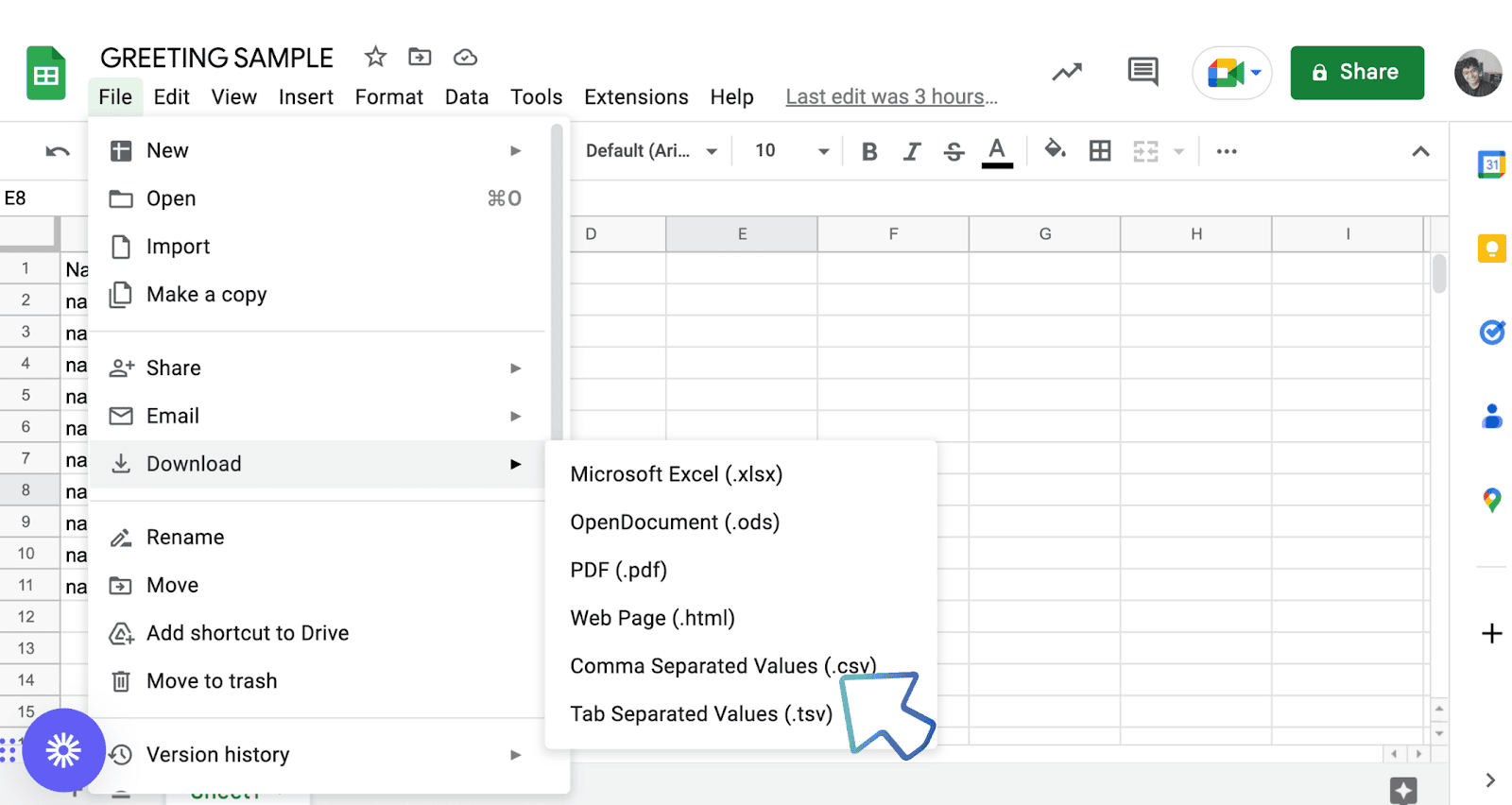This screenshot has height=805, width=1512.
Task: Toggle italic formatting
Action: click(x=911, y=151)
